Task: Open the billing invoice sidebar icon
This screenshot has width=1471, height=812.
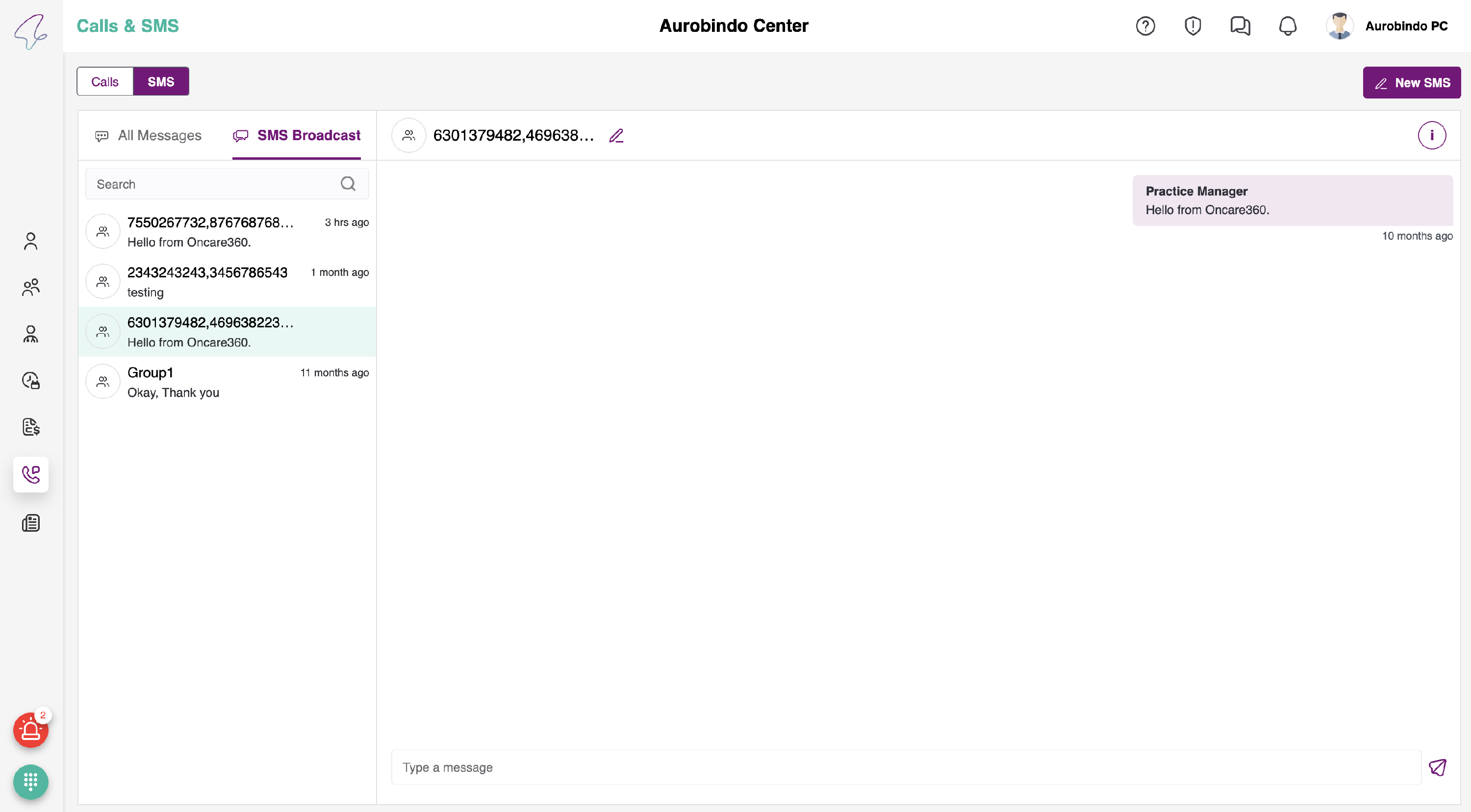Action: [x=31, y=427]
